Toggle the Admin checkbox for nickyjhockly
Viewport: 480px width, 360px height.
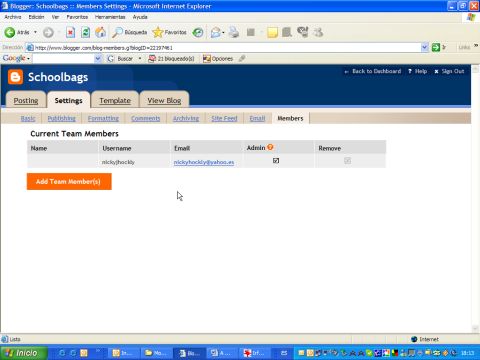coord(276,161)
